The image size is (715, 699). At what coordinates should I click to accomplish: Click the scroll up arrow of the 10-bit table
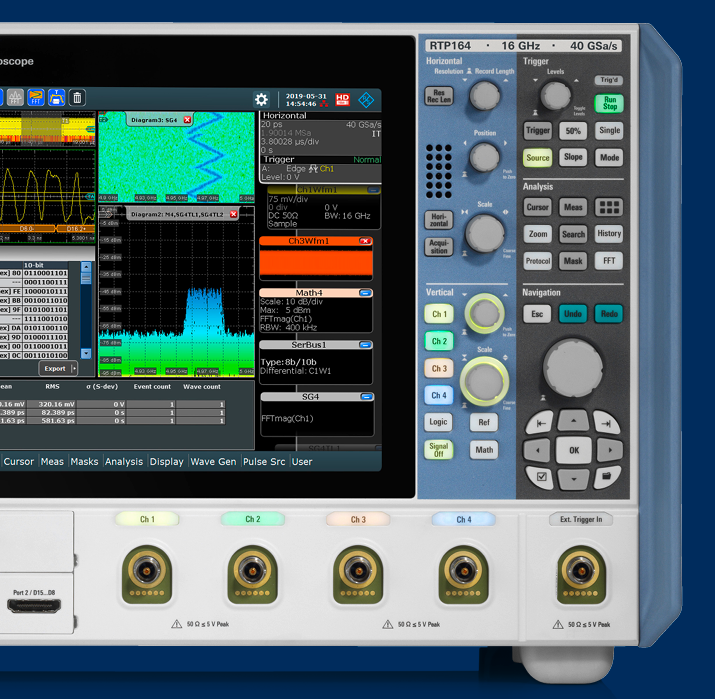click(86, 266)
